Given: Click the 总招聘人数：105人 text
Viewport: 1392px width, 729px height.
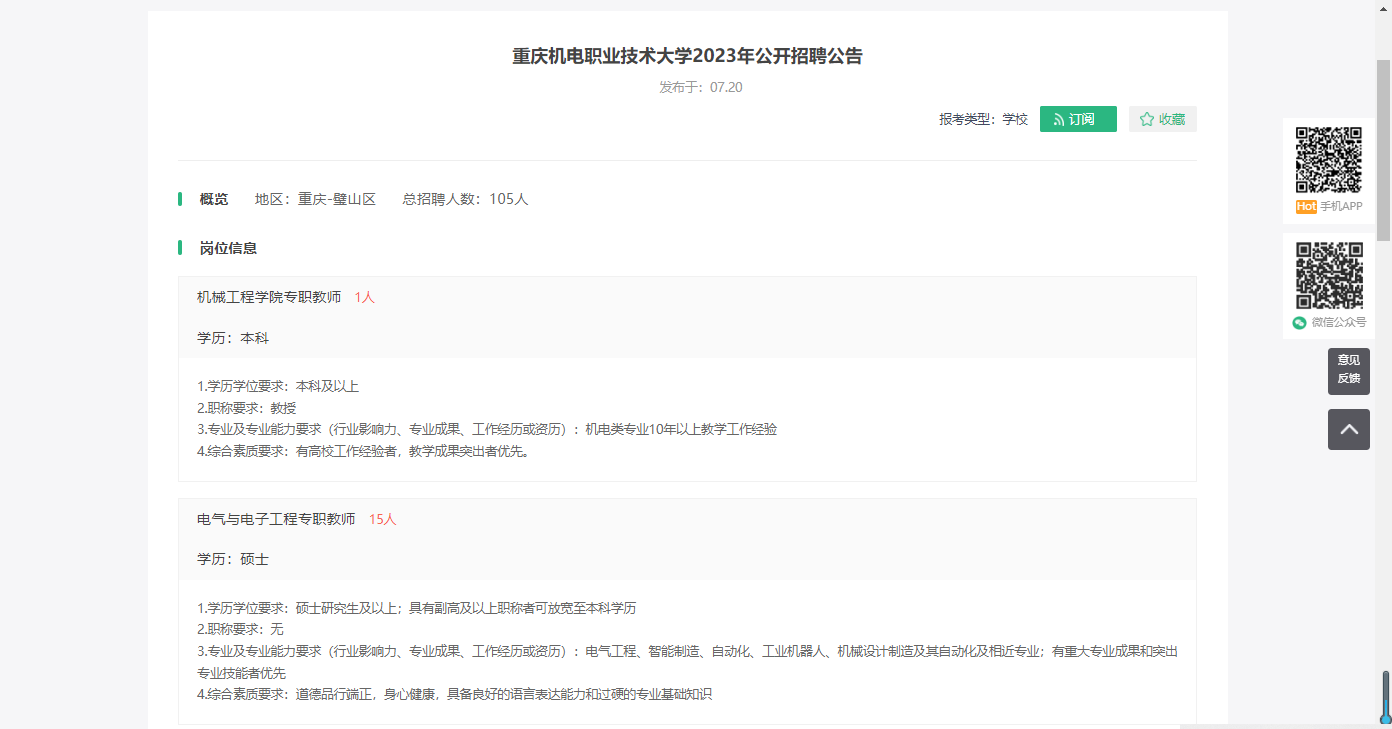Looking at the screenshot, I should click(465, 199).
